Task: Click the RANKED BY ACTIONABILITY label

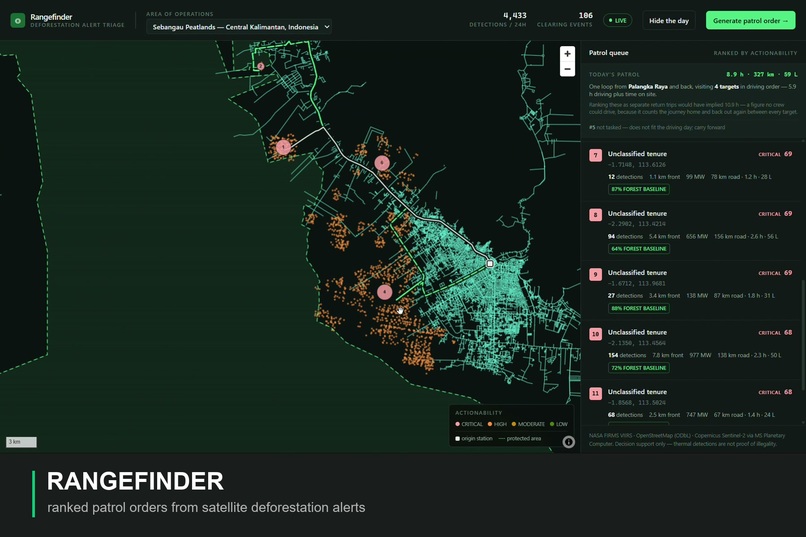Action: (x=755, y=53)
